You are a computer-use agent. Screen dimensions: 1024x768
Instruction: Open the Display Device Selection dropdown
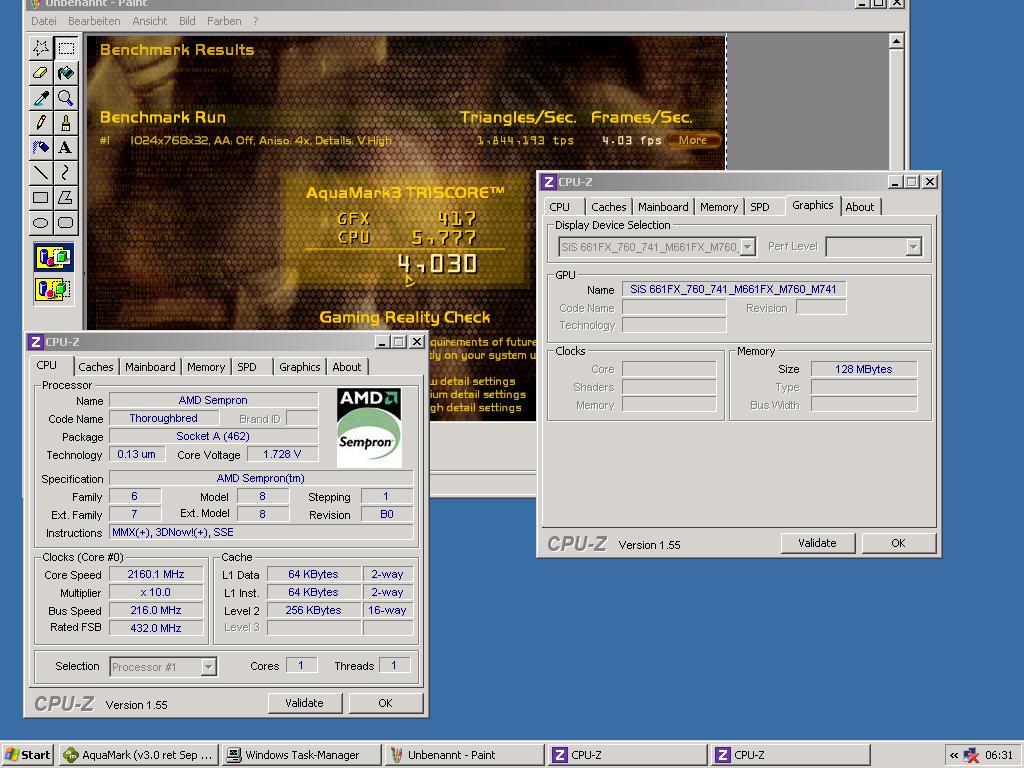tap(748, 247)
